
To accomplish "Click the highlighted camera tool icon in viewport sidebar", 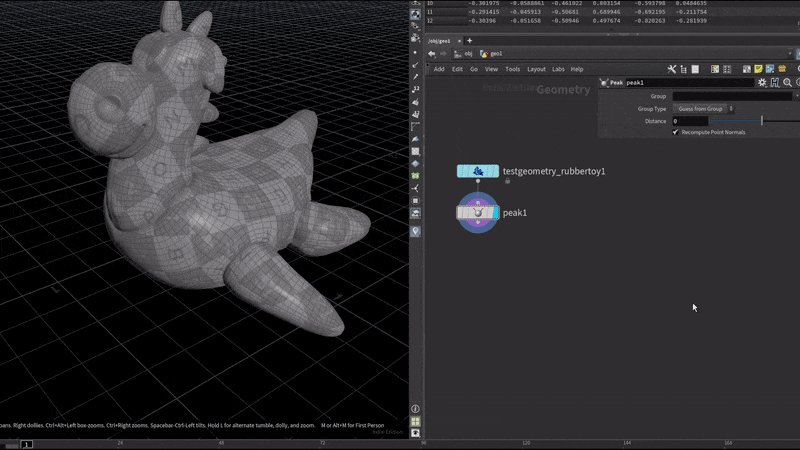I will (415, 14).
